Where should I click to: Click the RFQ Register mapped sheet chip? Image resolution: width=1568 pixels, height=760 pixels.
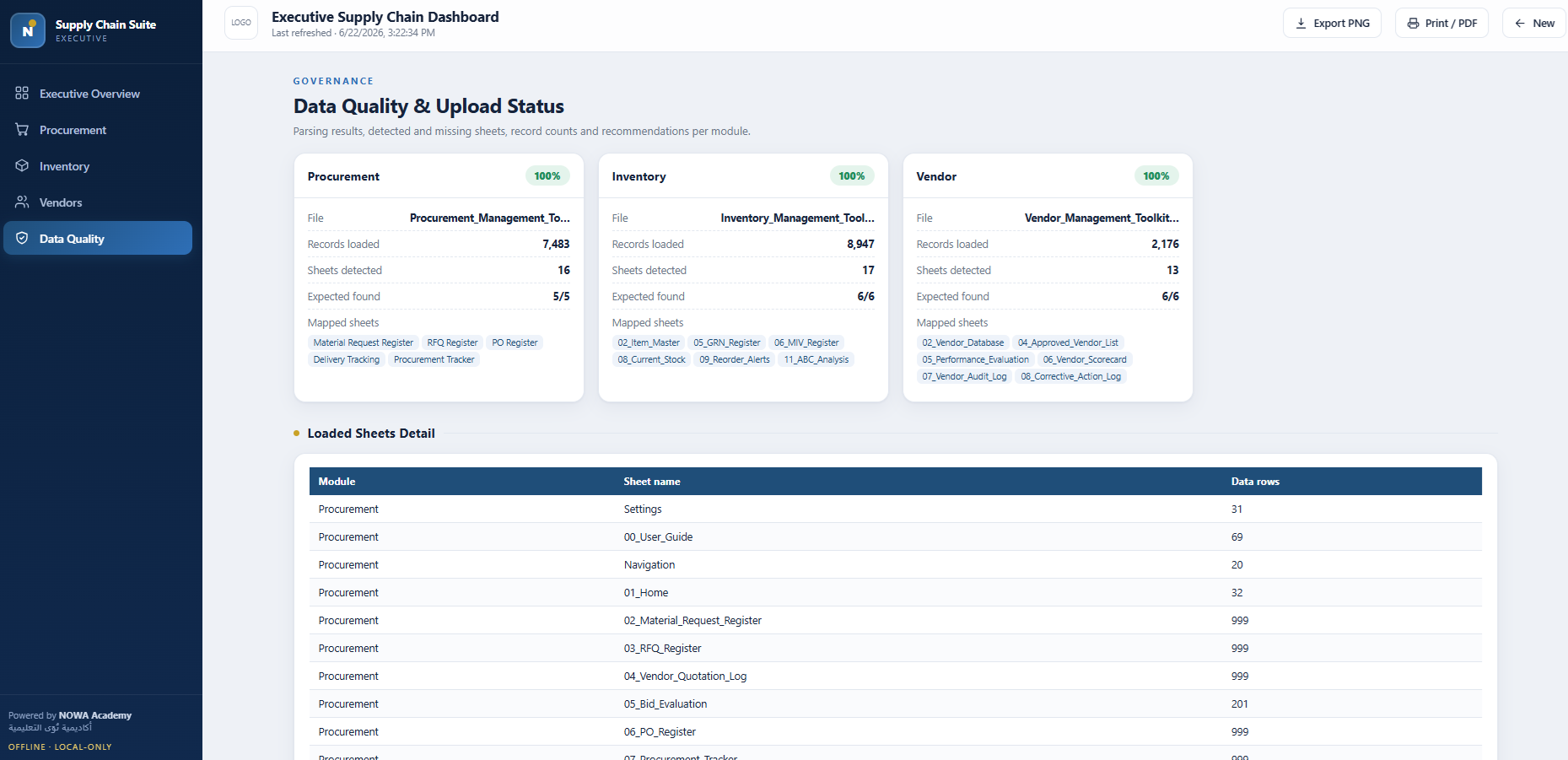pyautogui.click(x=452, y=342)
